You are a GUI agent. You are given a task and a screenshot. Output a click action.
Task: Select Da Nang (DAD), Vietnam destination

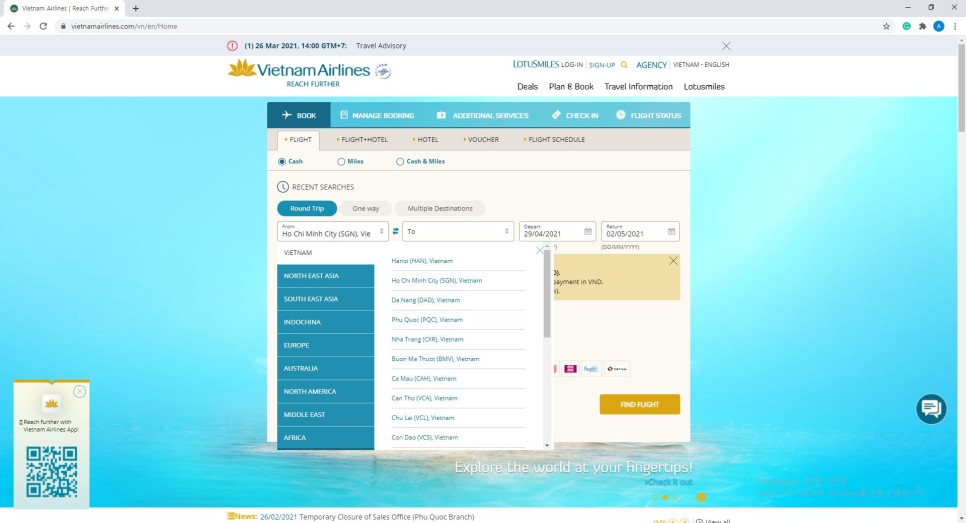426,300
